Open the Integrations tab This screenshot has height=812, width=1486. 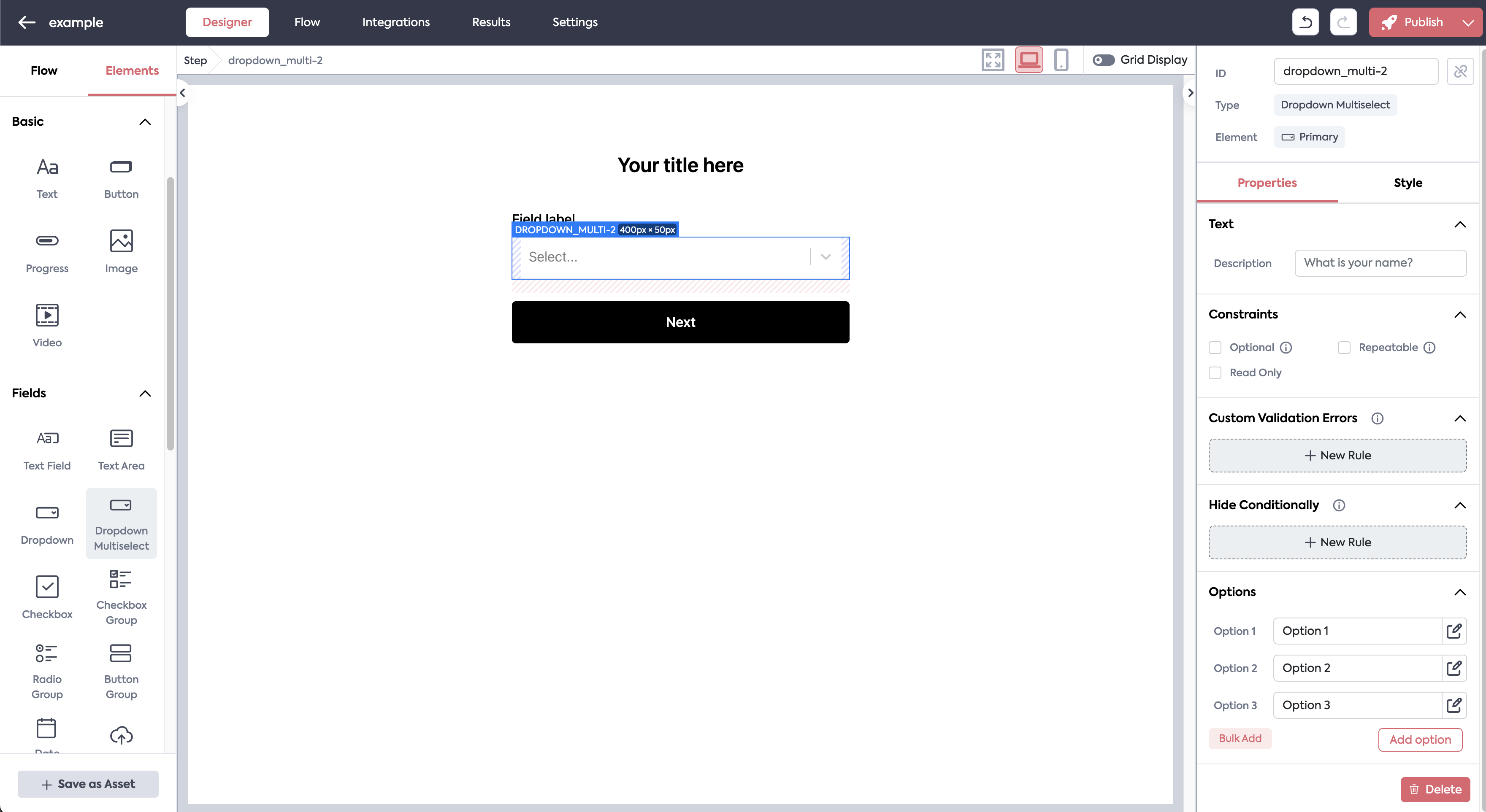pyautogui.click(x=396, y=22)
